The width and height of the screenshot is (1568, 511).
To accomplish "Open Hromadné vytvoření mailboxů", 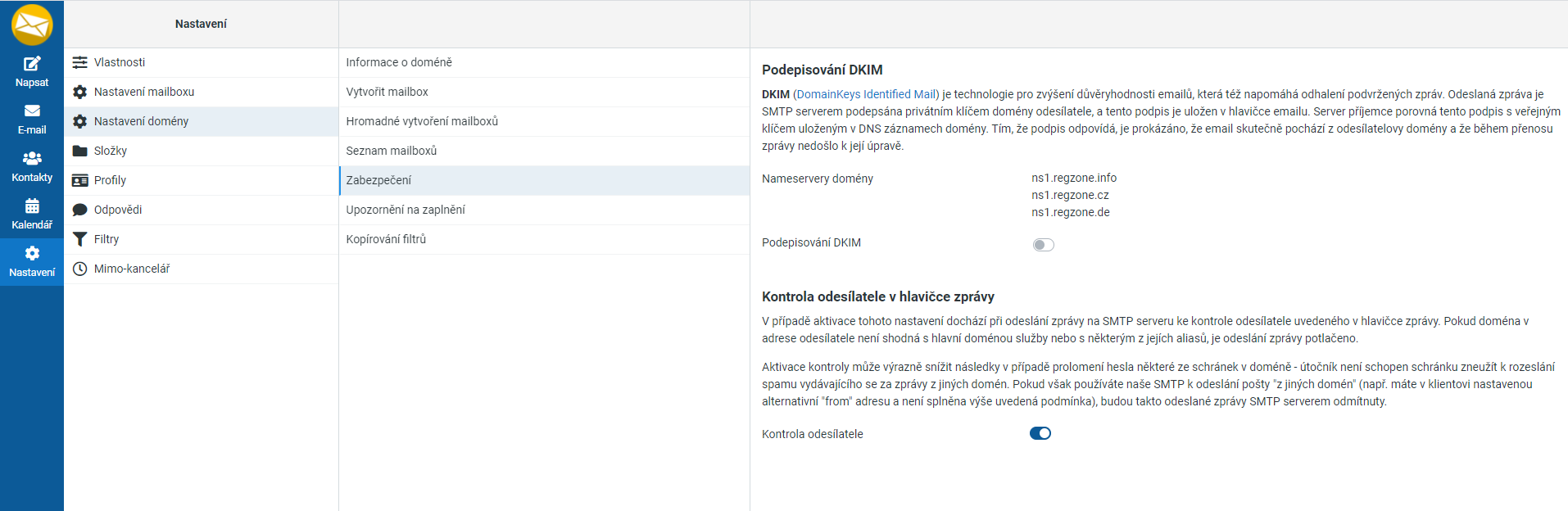I will point(422,121).
